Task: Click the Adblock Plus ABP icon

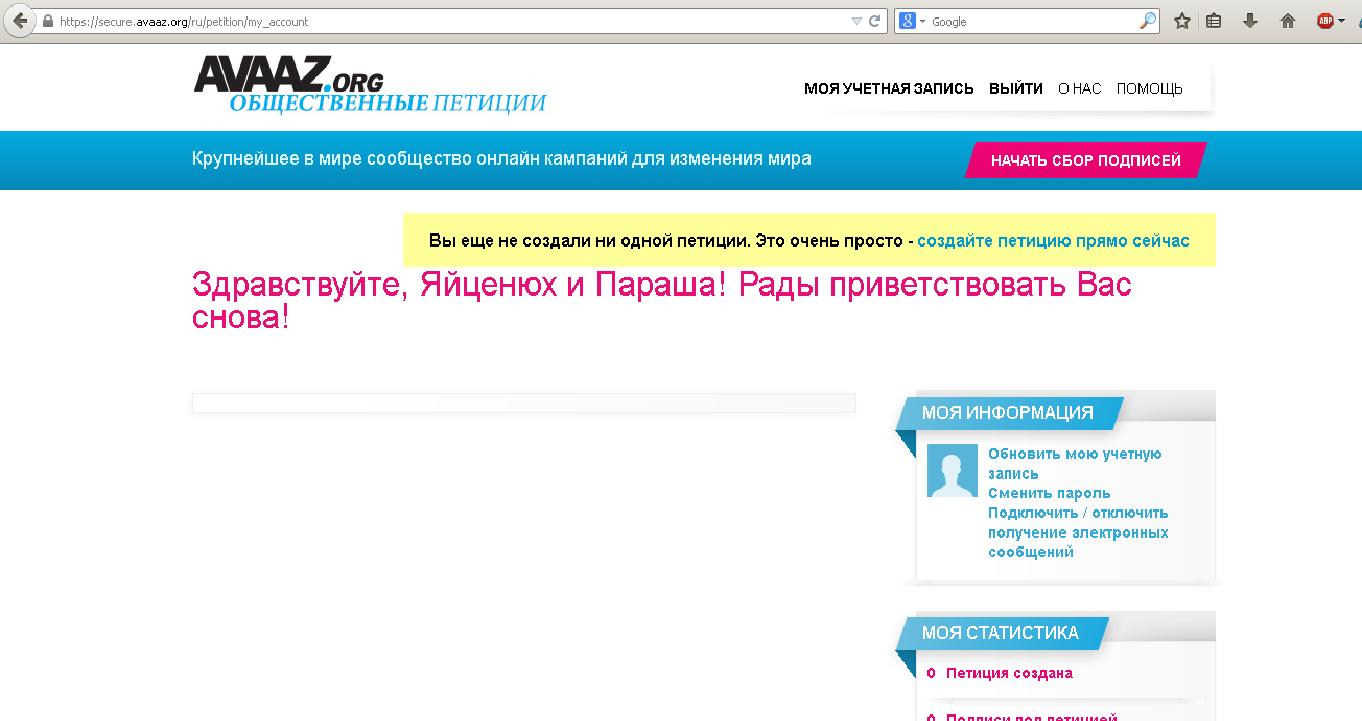Action: pyautogui.click(x=1325, y=21)
